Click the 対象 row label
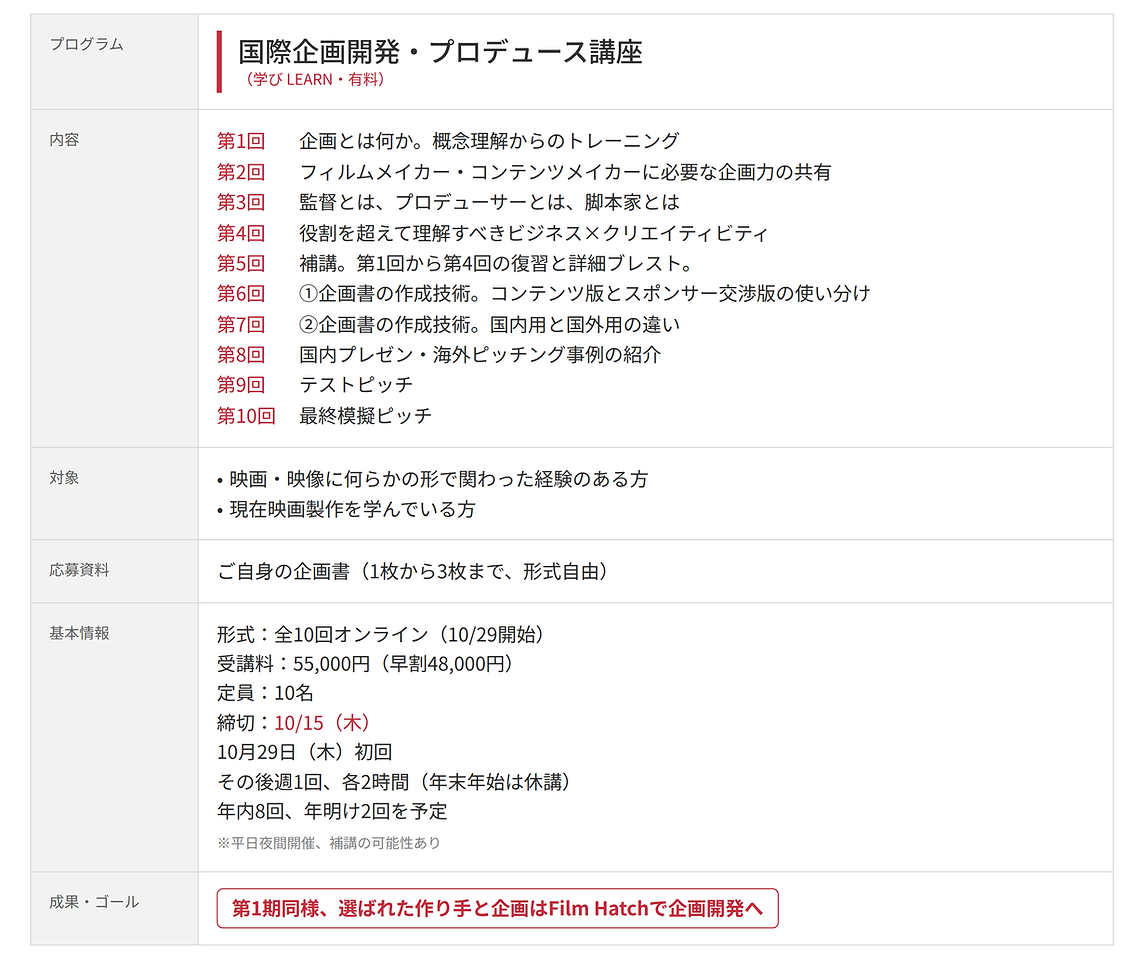The width and height of the screenshot is (1144, 973). point(64,478)
